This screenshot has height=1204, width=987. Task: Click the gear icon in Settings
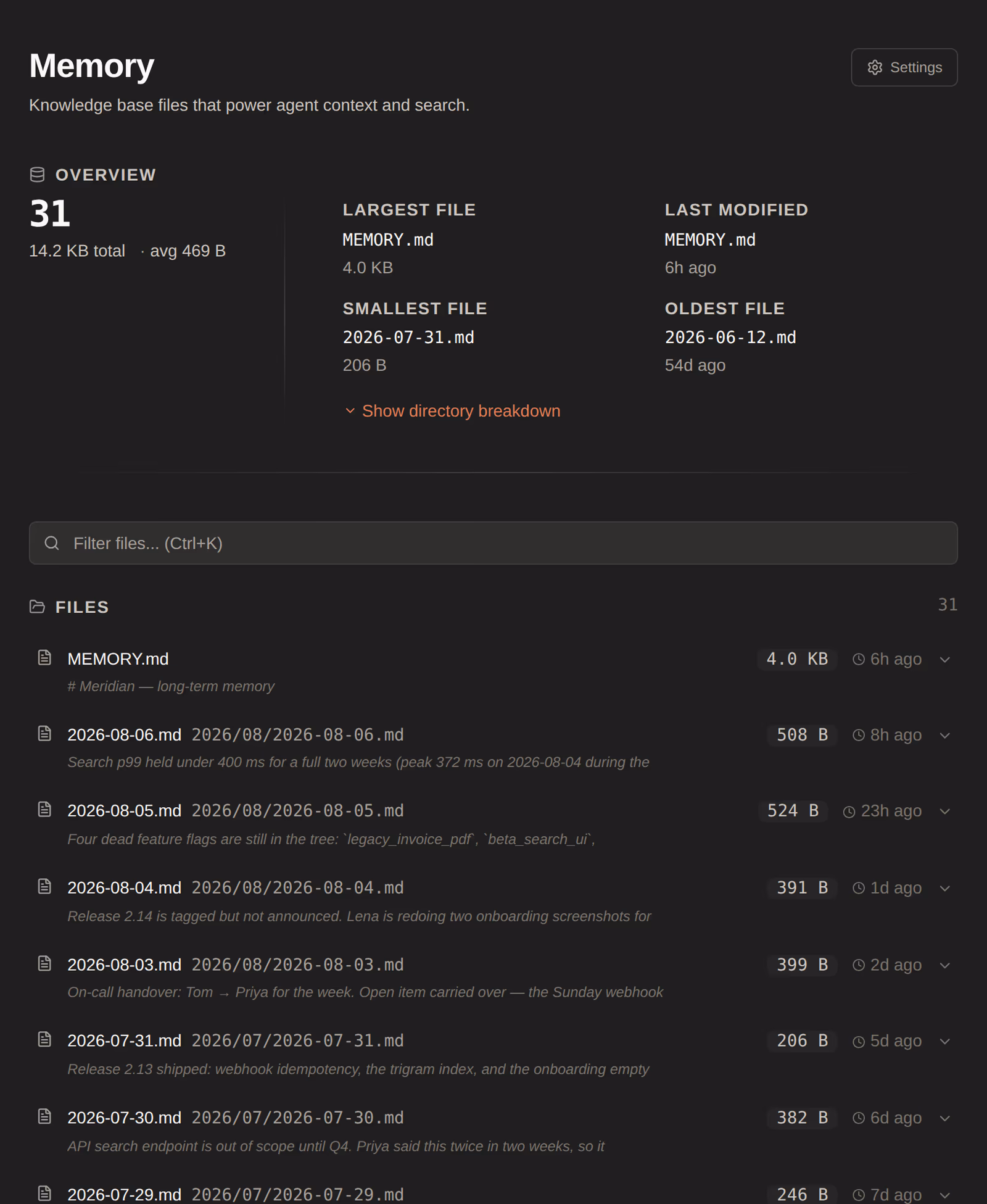click(x=875, y=67)
